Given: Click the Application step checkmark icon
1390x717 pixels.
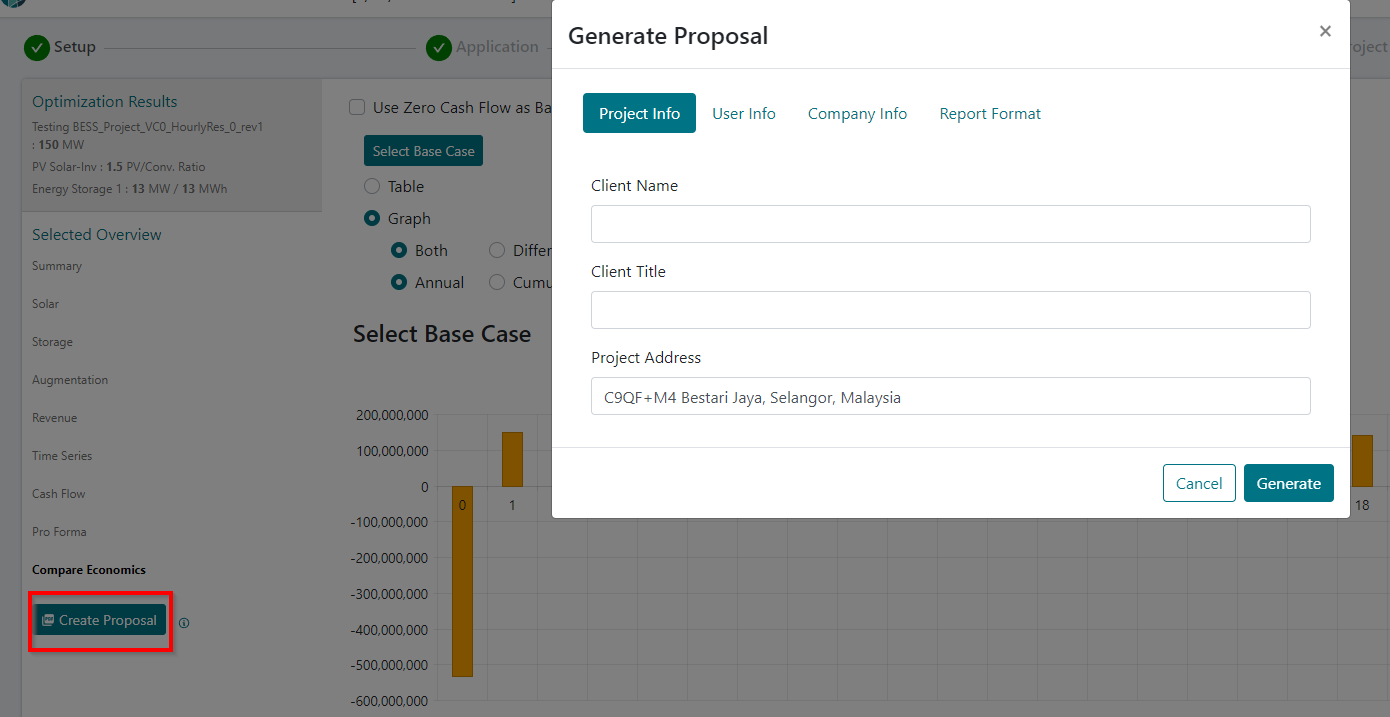Looking at the screenshot, I should (x=439, y=47).
